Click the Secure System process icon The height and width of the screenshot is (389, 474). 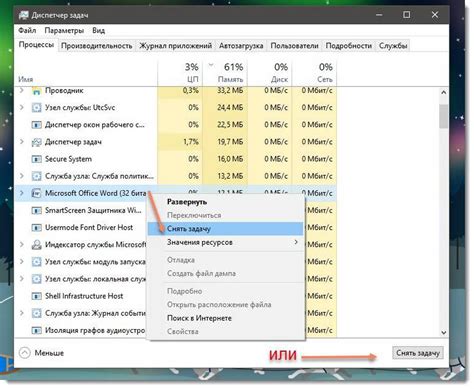point(36,159)
